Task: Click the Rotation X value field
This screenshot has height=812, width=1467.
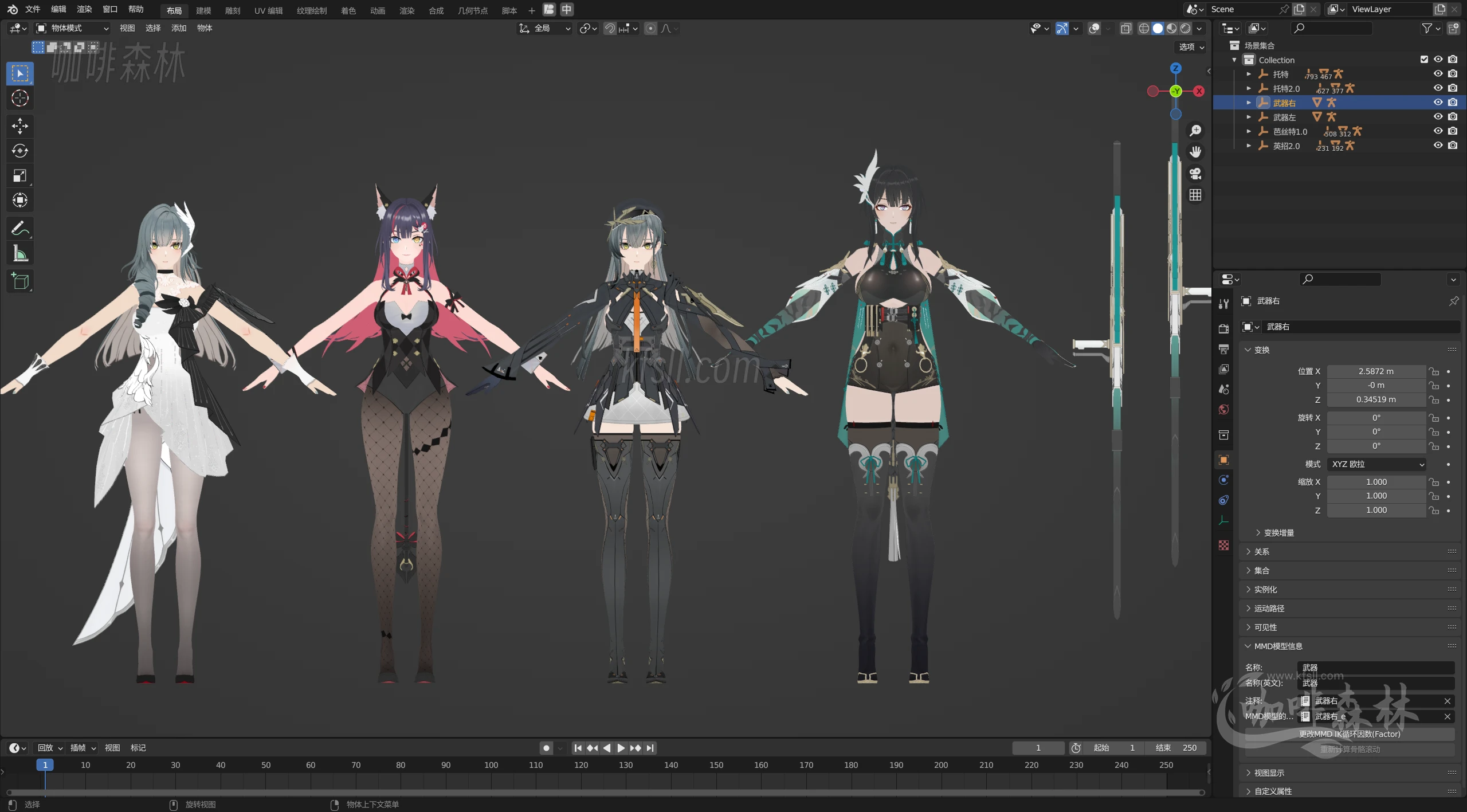Action: pyautogui.click(x=1376, y=418)
